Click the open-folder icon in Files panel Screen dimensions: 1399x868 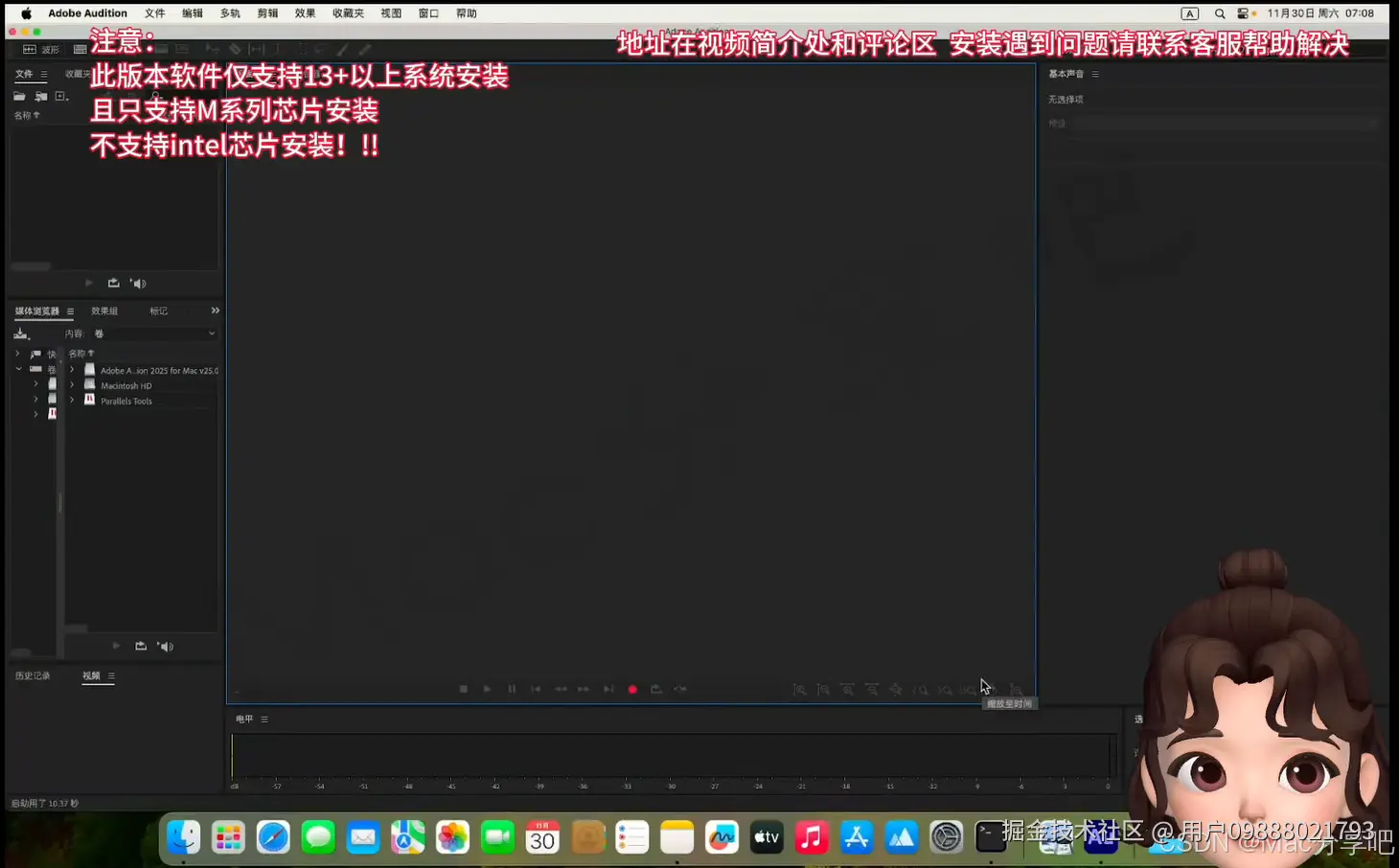click(x=21, y=96)
